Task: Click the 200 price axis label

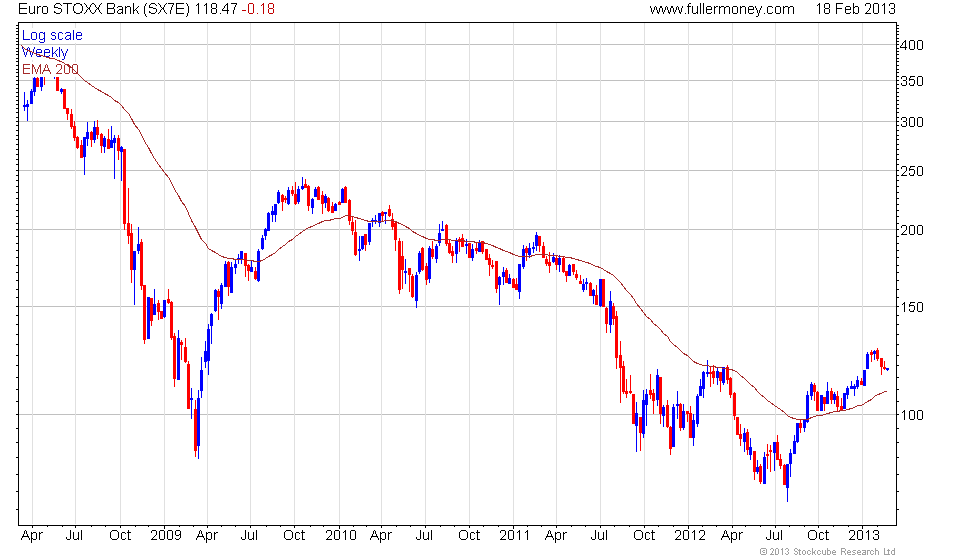Action: pyautogui.click(x=911, y=230)
